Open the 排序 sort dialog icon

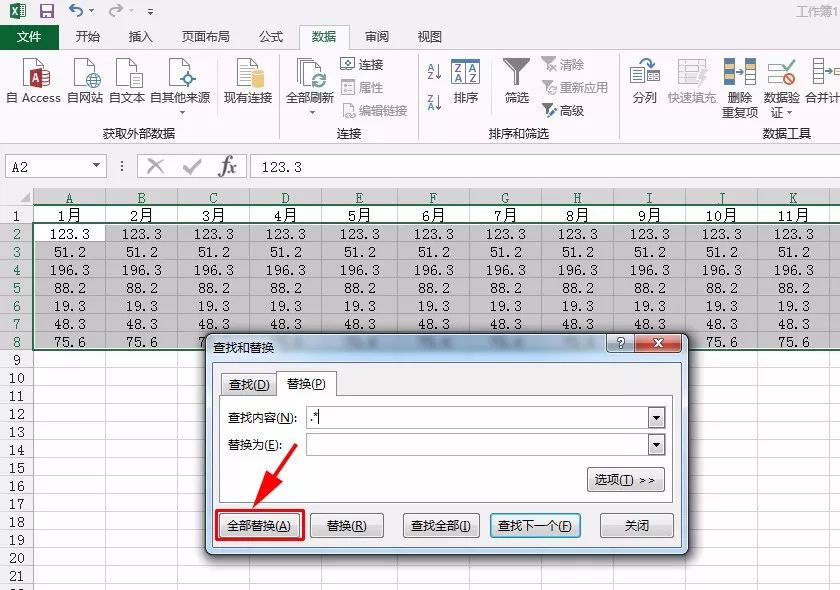pyautogui.click(x=465, y=72)
